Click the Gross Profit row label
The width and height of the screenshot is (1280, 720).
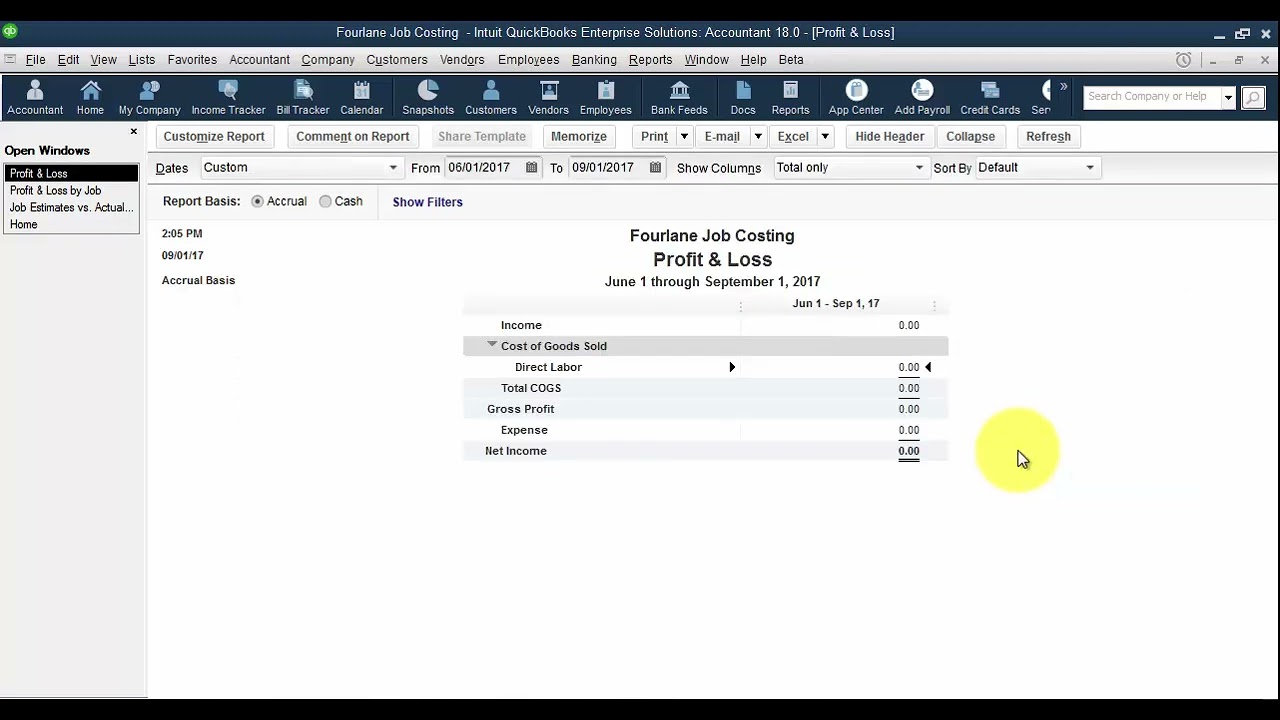[x=520, y=409]
